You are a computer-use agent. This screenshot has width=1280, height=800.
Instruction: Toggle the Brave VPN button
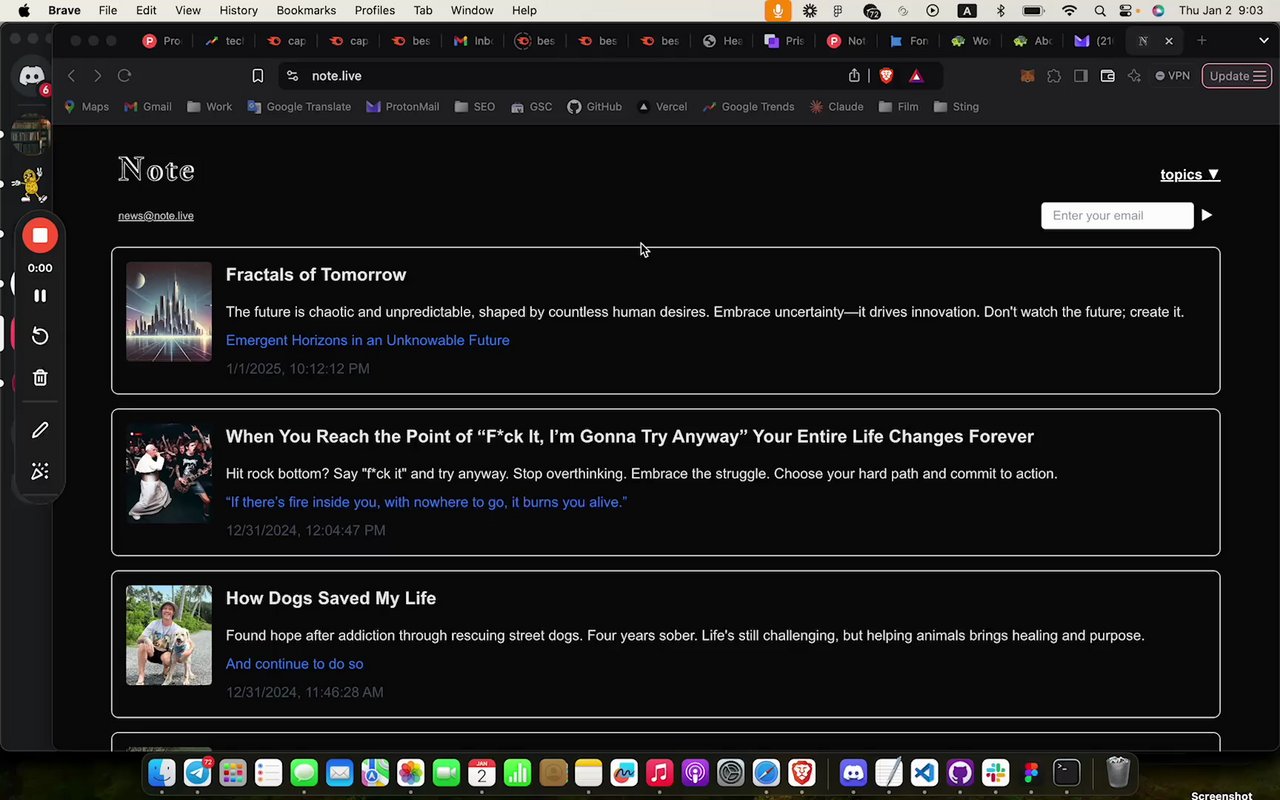point(1172,76)
